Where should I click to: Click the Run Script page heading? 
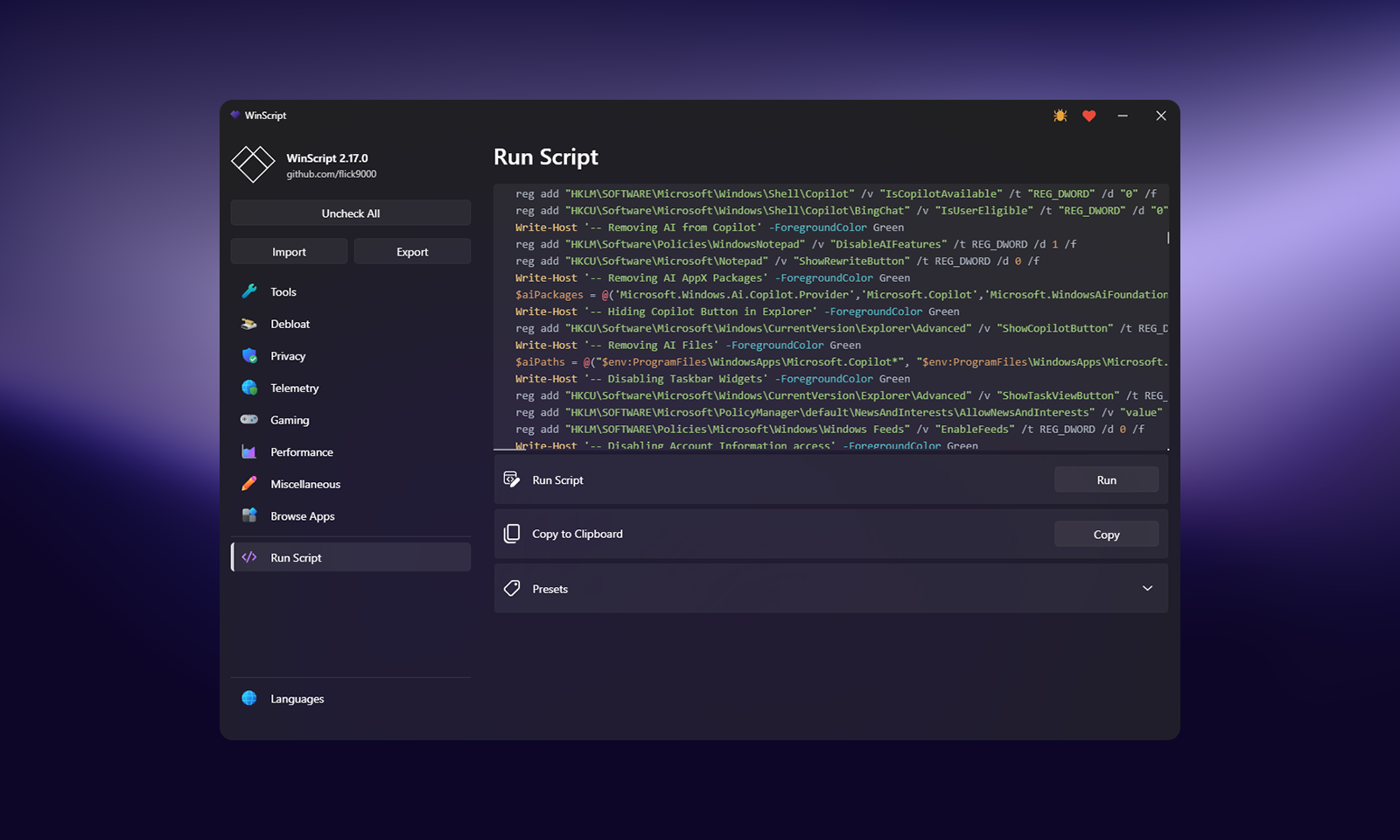pyautogui.click(x=546, y=157)
